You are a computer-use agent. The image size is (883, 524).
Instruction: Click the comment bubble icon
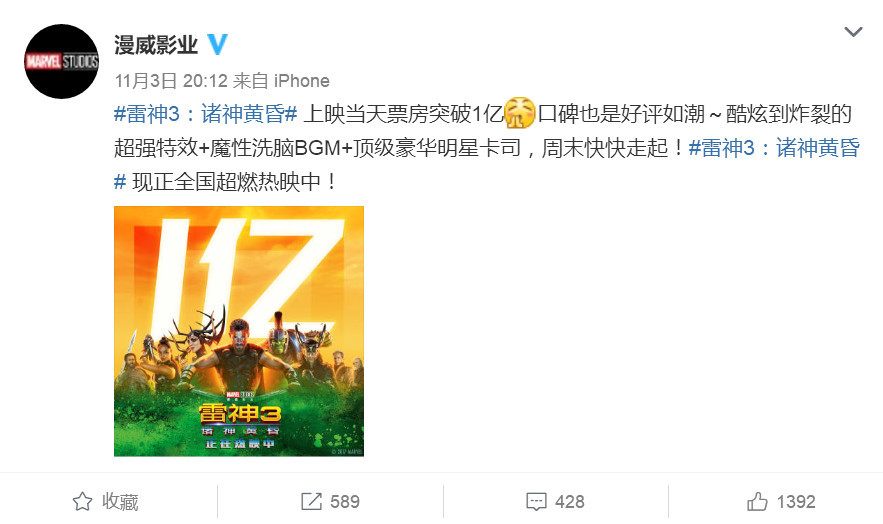(x=536, y=501)
